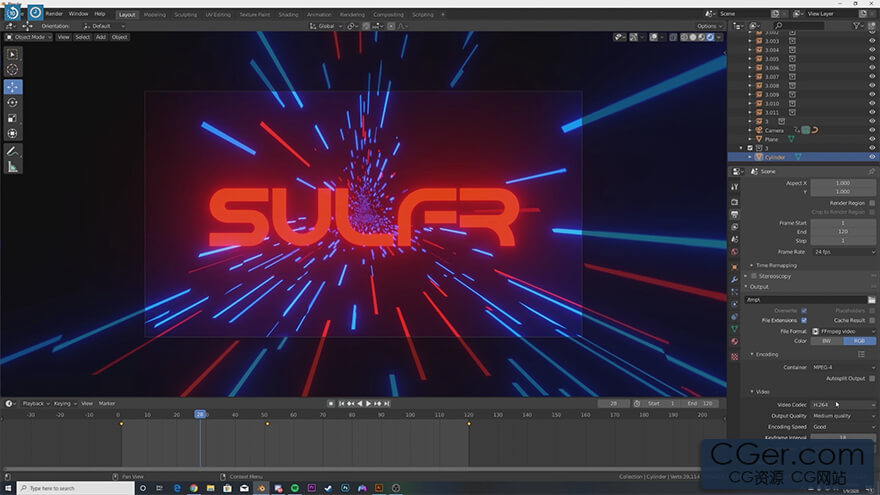Screen dimensions: 880x495
Task: Select the Scale tool
Action: tap(12, 118)
